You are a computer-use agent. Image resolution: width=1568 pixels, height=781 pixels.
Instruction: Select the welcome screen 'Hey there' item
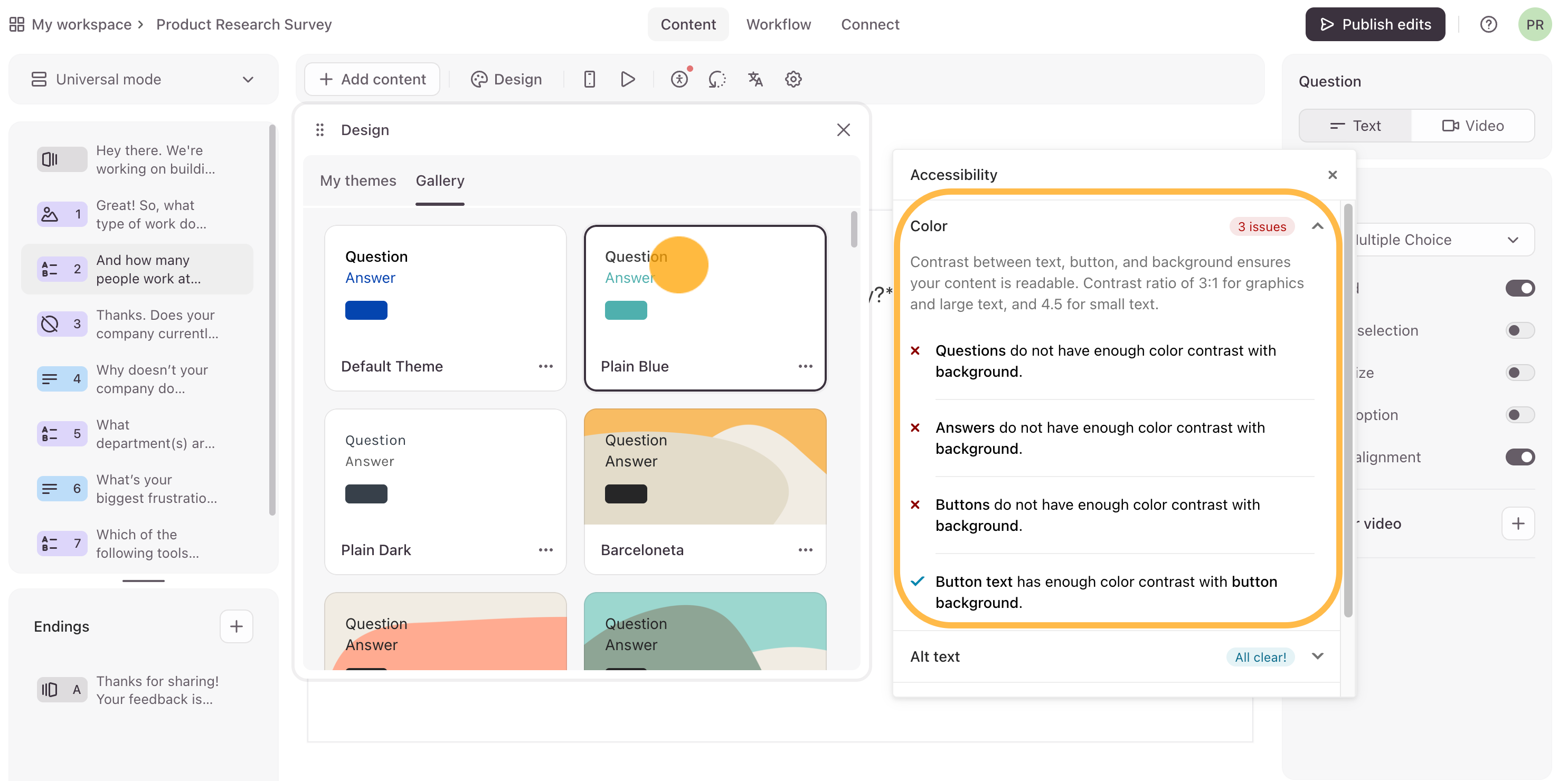click(x=137, y=159)
